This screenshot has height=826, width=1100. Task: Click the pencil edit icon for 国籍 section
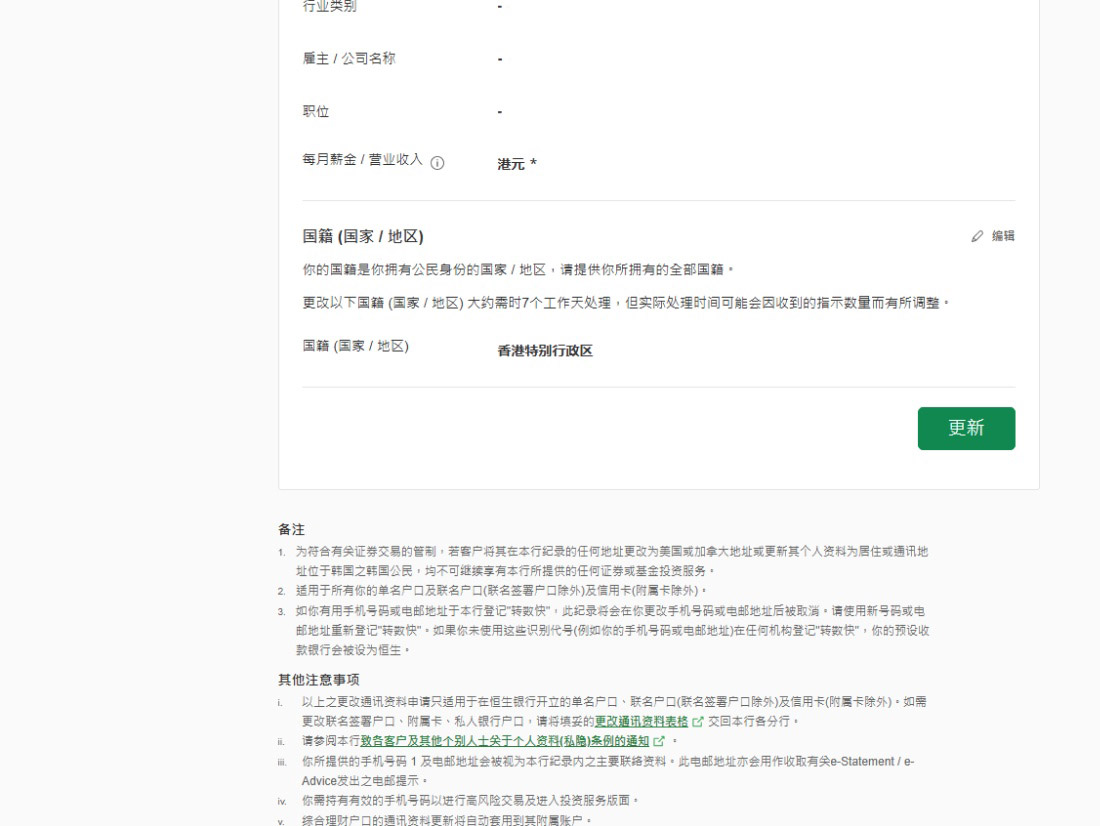(x=977, y=237)
